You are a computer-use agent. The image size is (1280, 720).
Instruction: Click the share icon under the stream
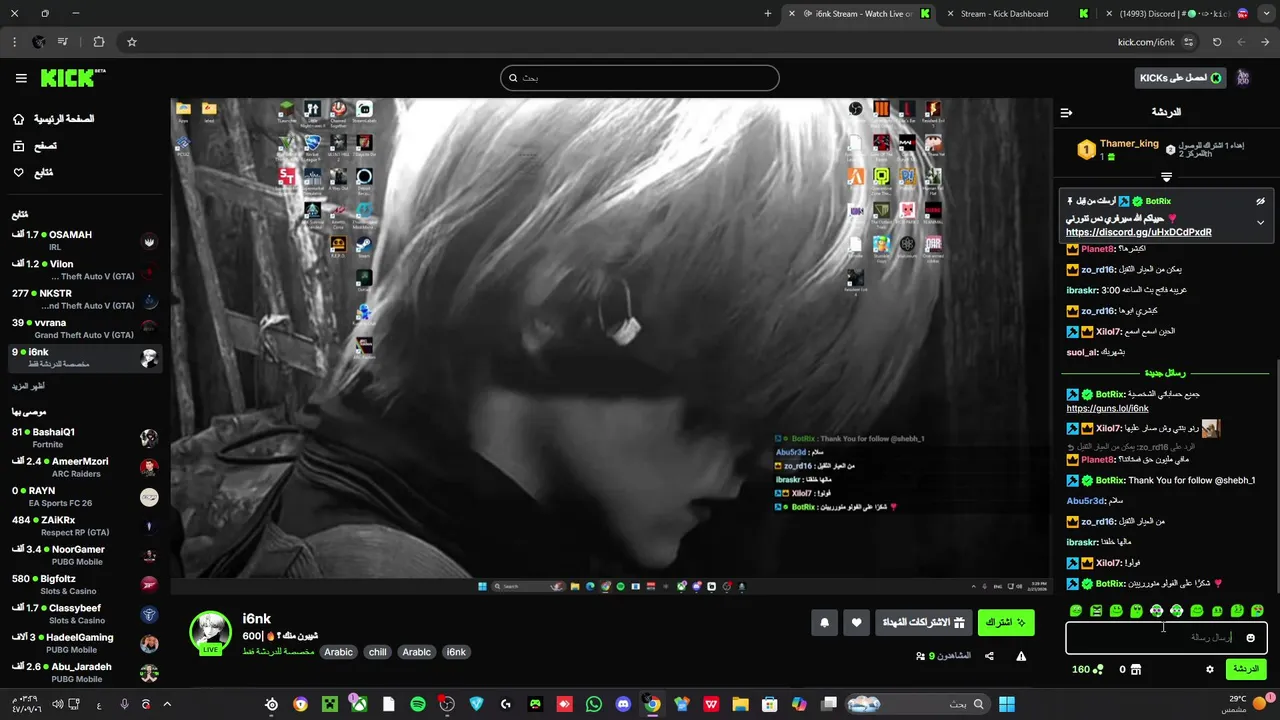[989, 656]
